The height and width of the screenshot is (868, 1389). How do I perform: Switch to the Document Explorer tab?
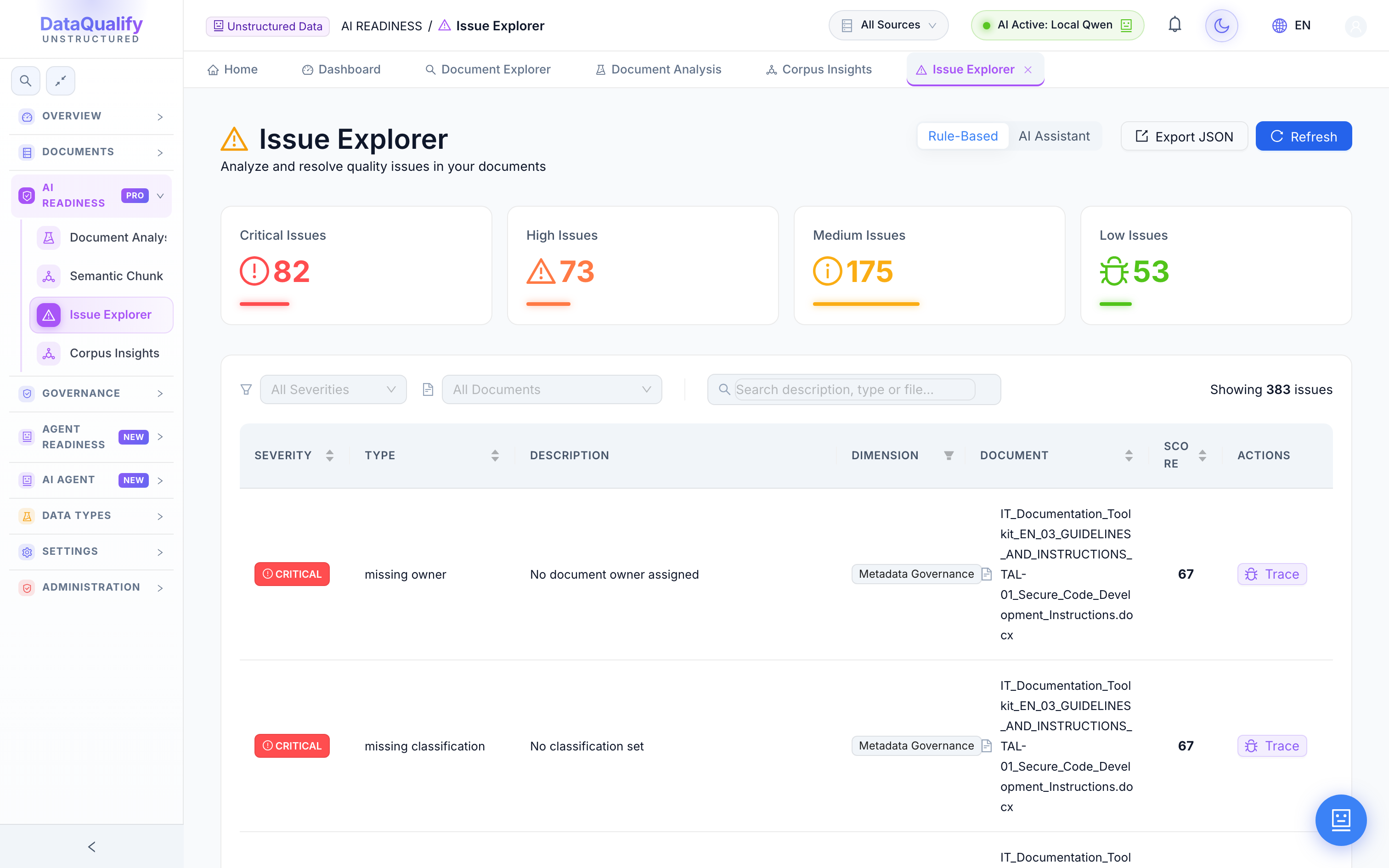coord(488,69)
